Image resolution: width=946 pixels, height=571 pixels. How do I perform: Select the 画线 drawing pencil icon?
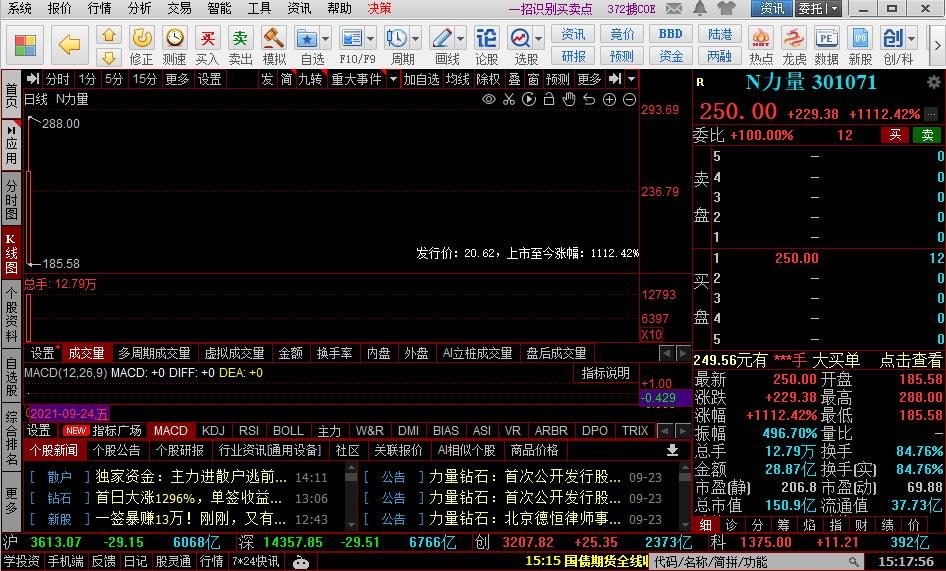click(x=442, y=39)
